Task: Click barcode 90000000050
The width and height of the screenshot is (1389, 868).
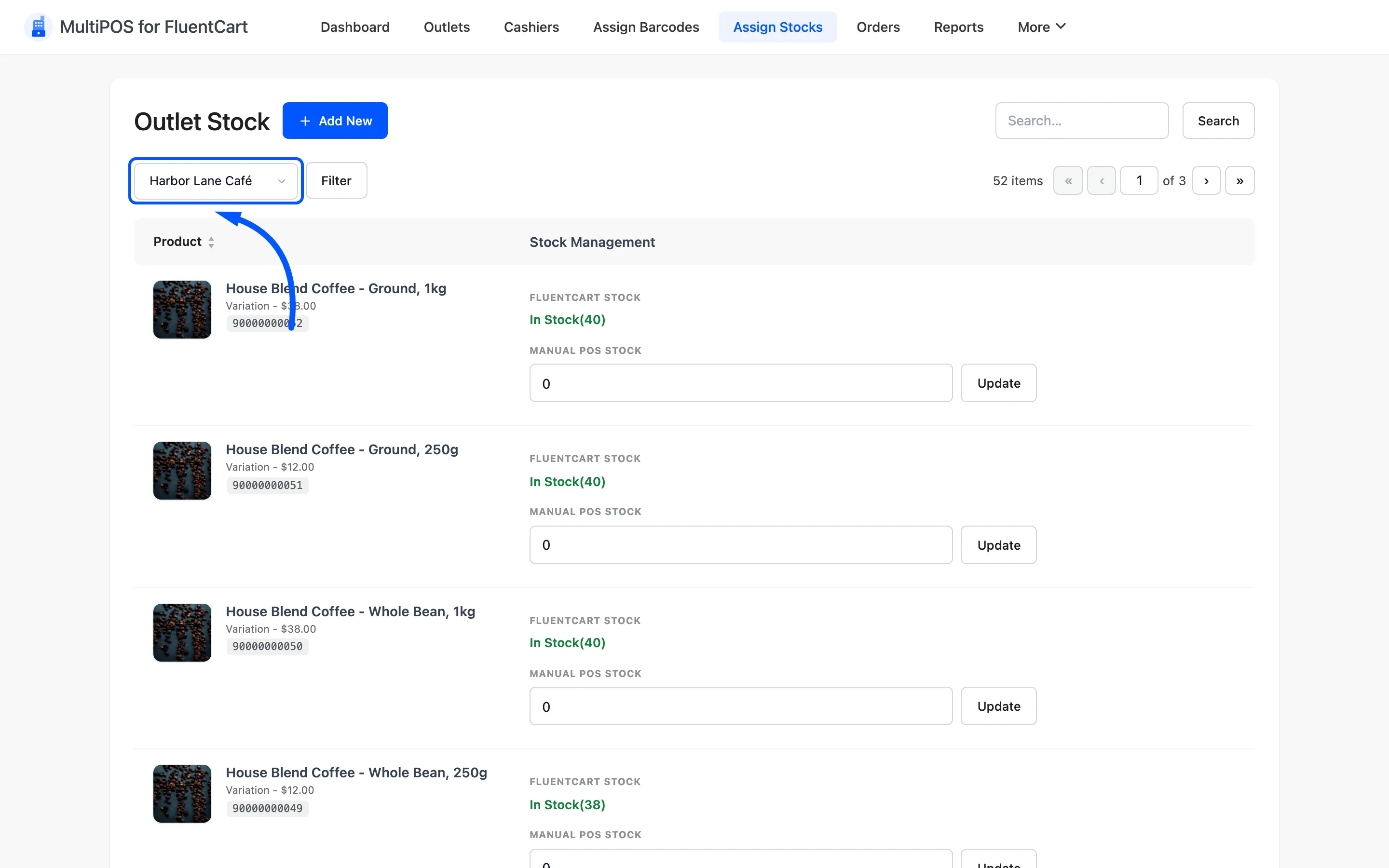Action: pyautogui.click(x=267, y=646)
